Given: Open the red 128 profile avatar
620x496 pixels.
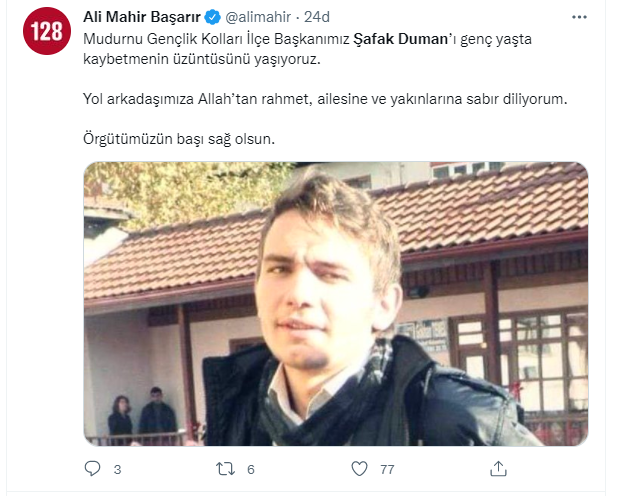Looking at the screenshot, I should tap(47, 31).
